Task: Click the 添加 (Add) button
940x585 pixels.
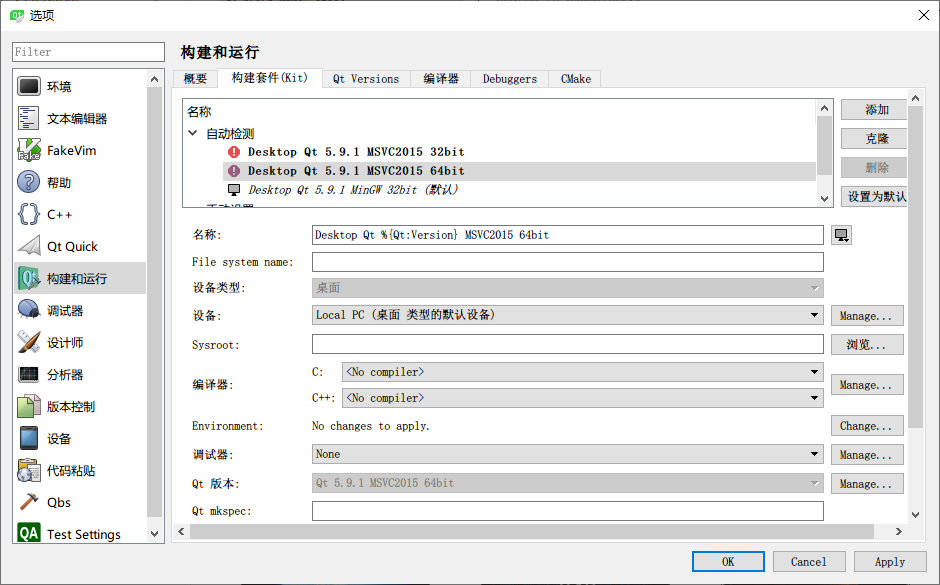Action: tap(874, 110)
